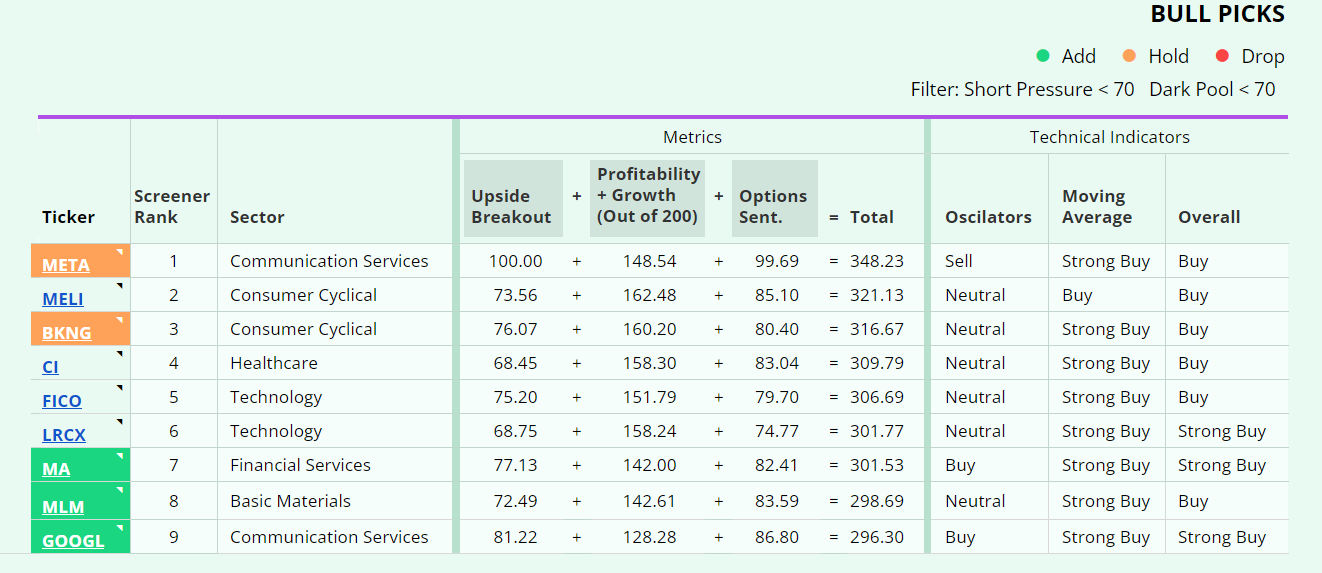
Task: Open the MA ticker link
Action: 56,469
